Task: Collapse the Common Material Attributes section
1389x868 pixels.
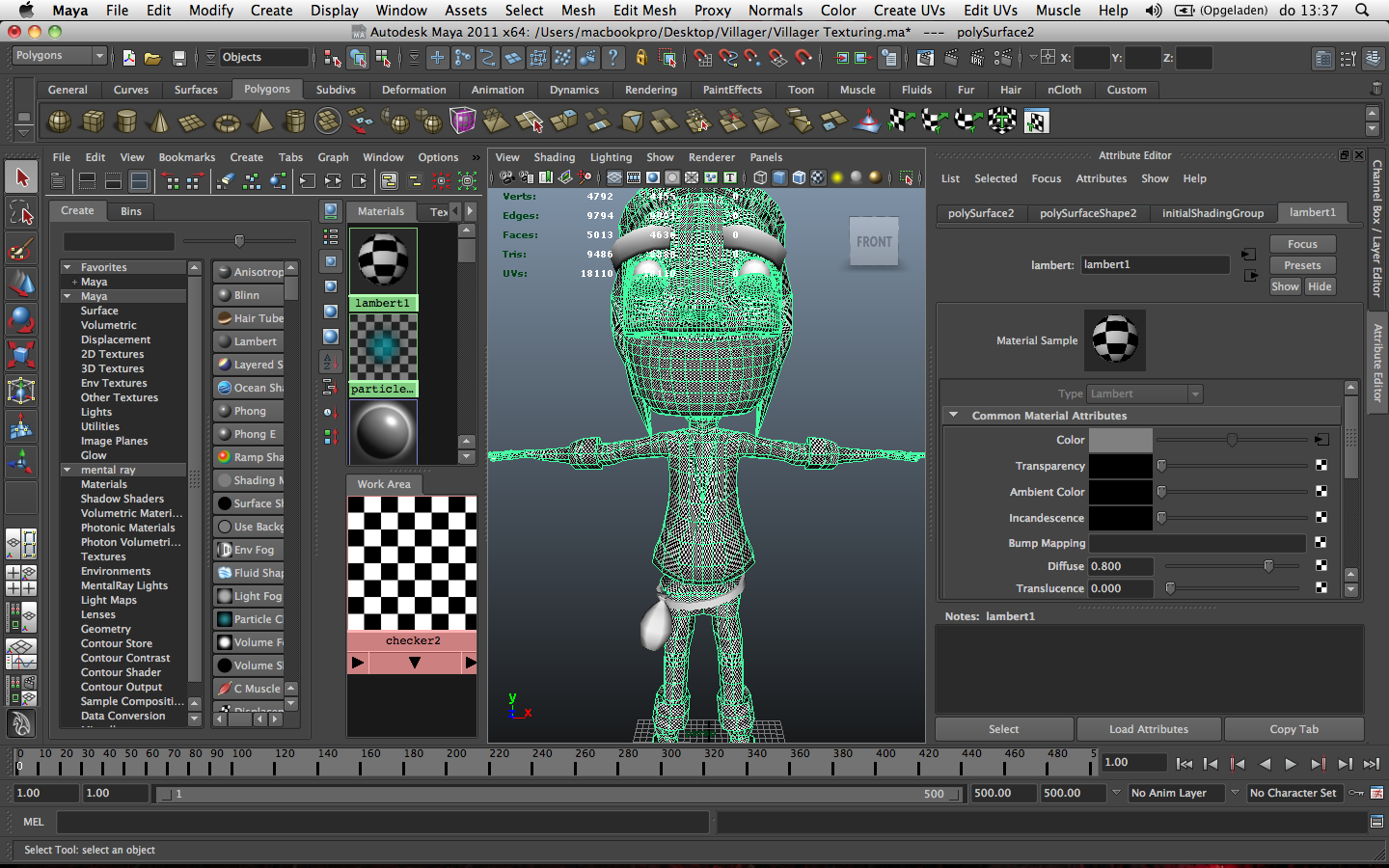Action: [x=953, y=416]
